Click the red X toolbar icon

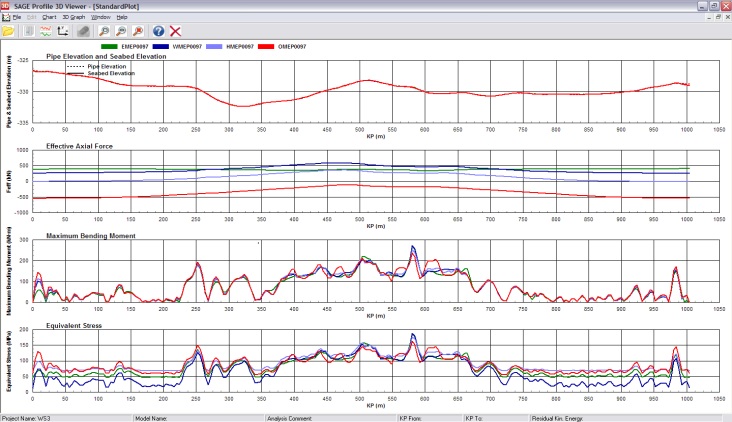click(x=176, y=31)
